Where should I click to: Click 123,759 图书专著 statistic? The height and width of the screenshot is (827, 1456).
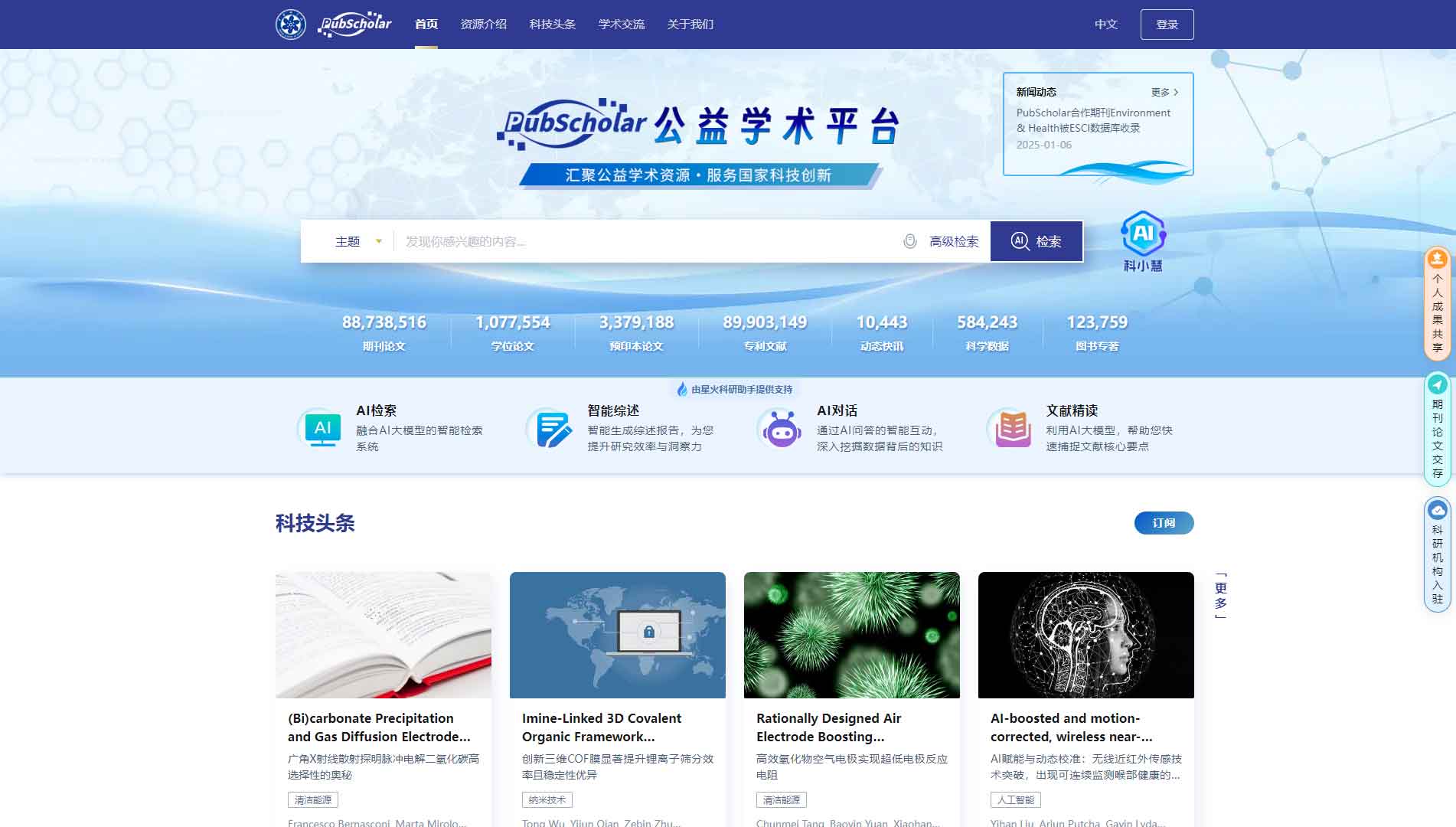pos(1097,332)
